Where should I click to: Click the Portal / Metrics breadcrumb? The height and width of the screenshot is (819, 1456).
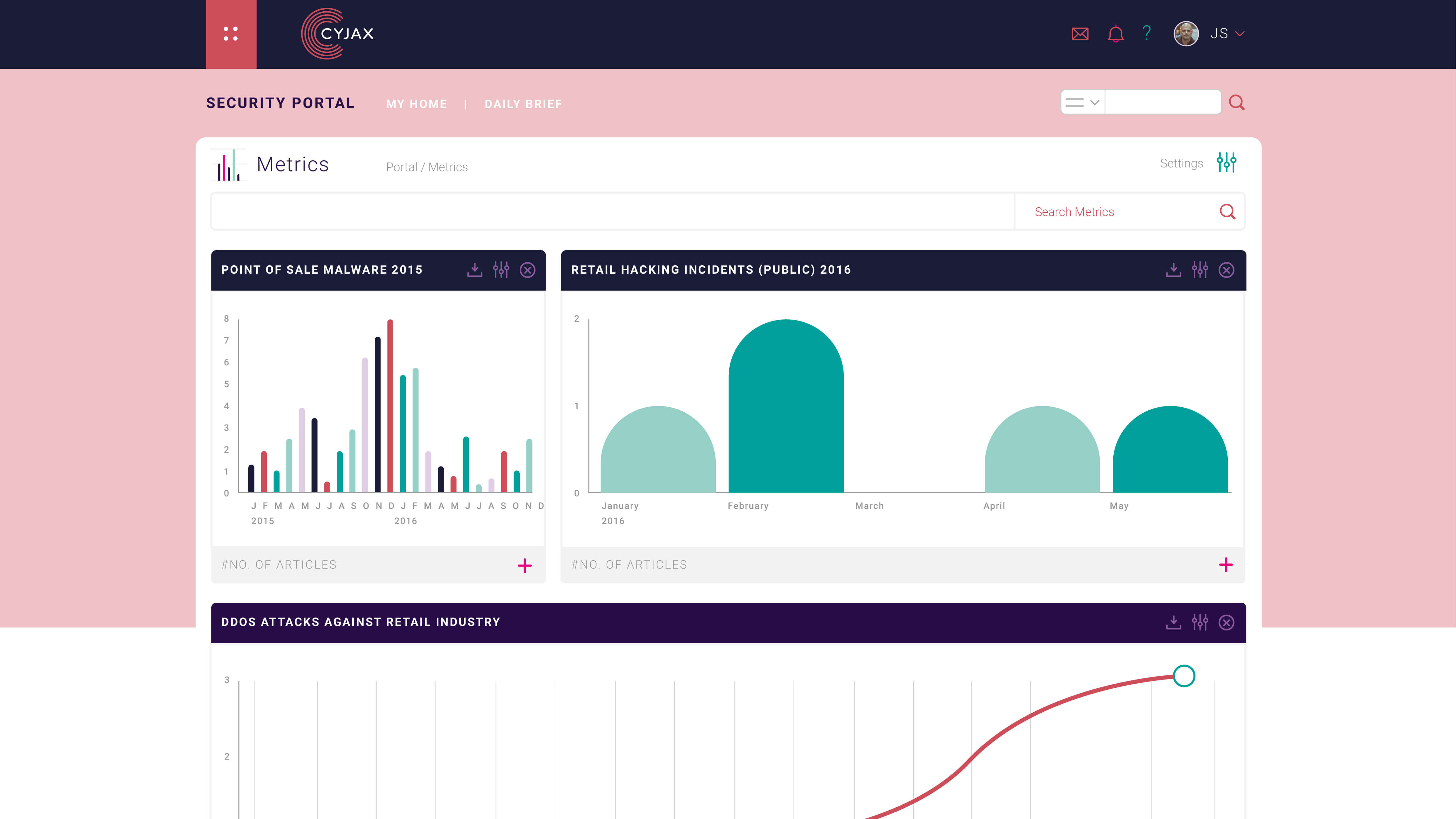pos(427,167)
